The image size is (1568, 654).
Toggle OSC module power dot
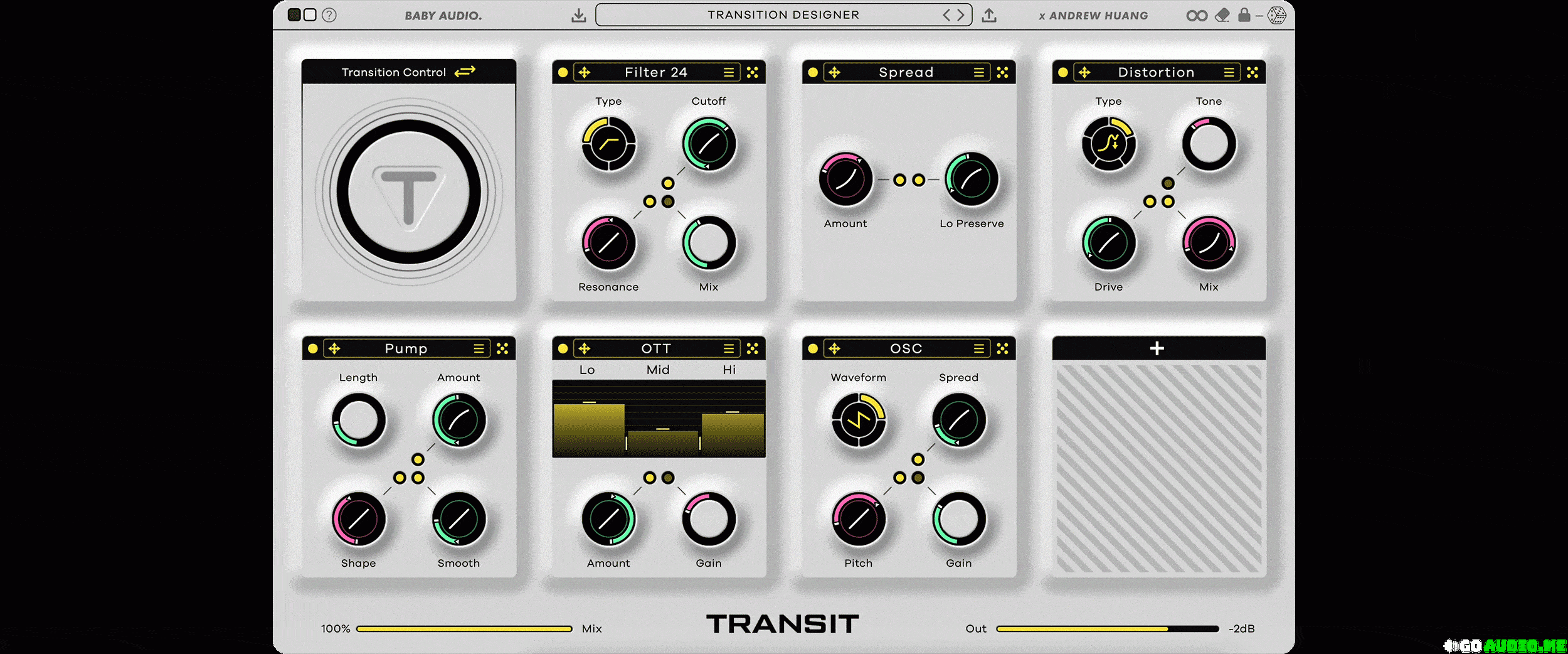(813, 348)
